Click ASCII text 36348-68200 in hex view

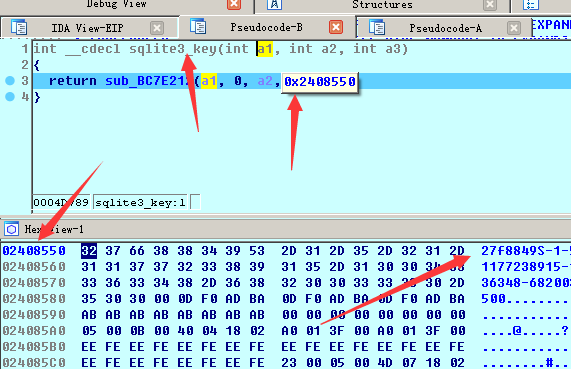point(526,283)
